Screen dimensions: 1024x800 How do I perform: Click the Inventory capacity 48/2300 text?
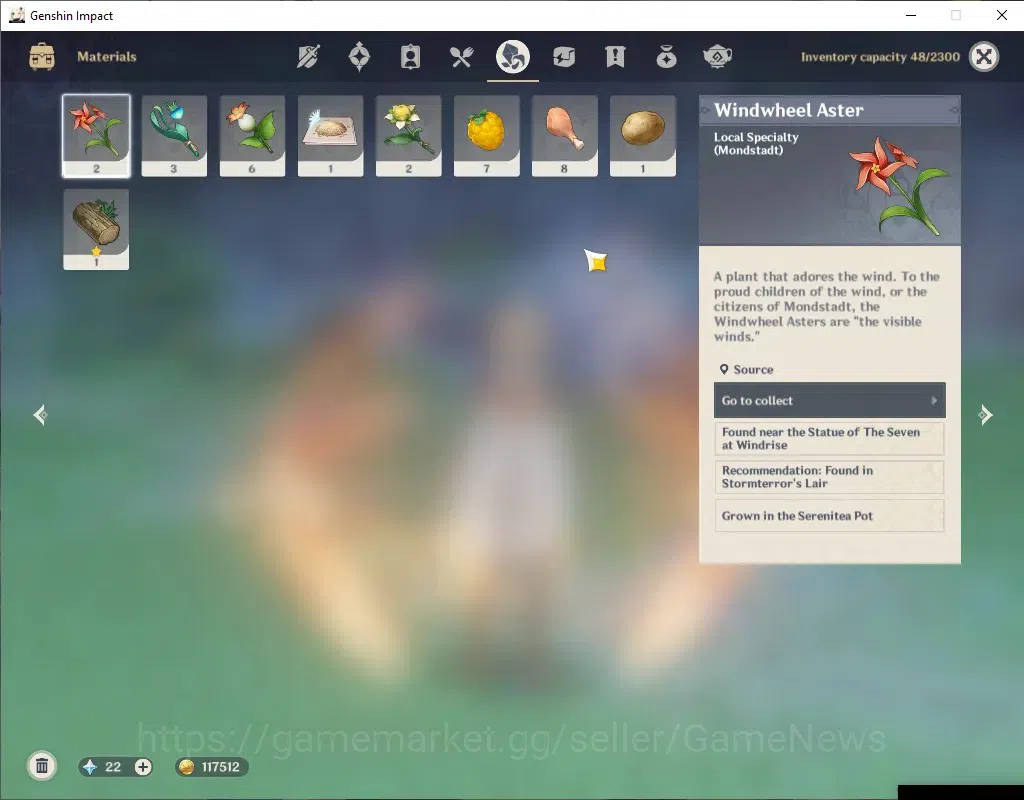[880, 57]
